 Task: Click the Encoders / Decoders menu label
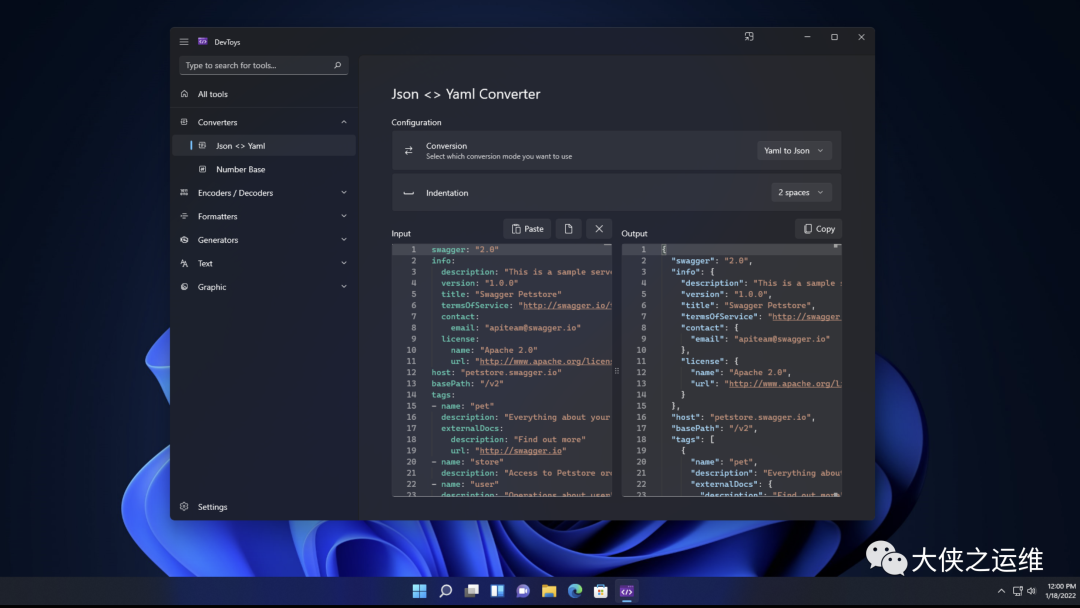click(235, 193)
